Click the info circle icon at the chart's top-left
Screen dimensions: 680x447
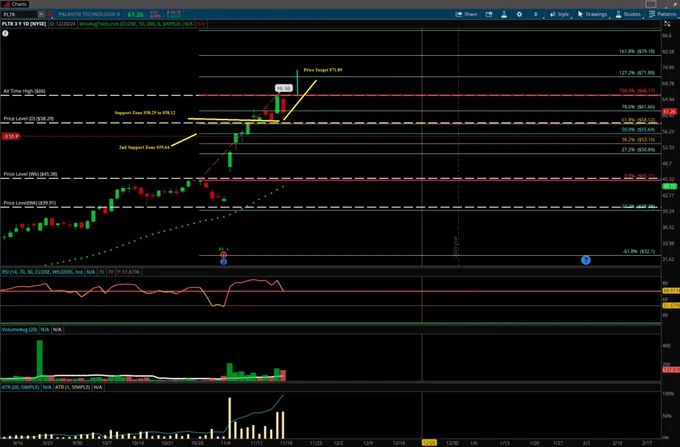tap(5, 33)
